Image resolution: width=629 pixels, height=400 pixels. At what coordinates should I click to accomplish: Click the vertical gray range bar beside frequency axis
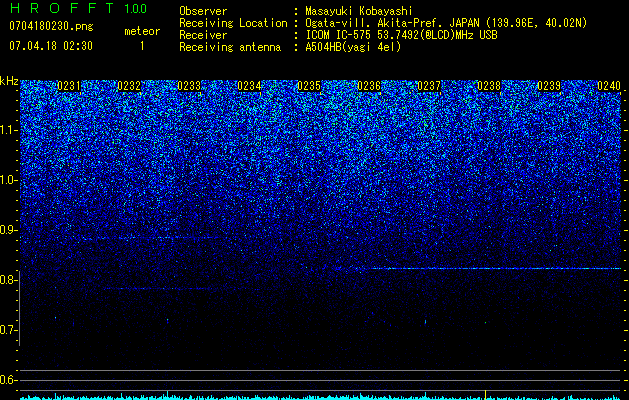pyautogui.click(x=20, y=308)
